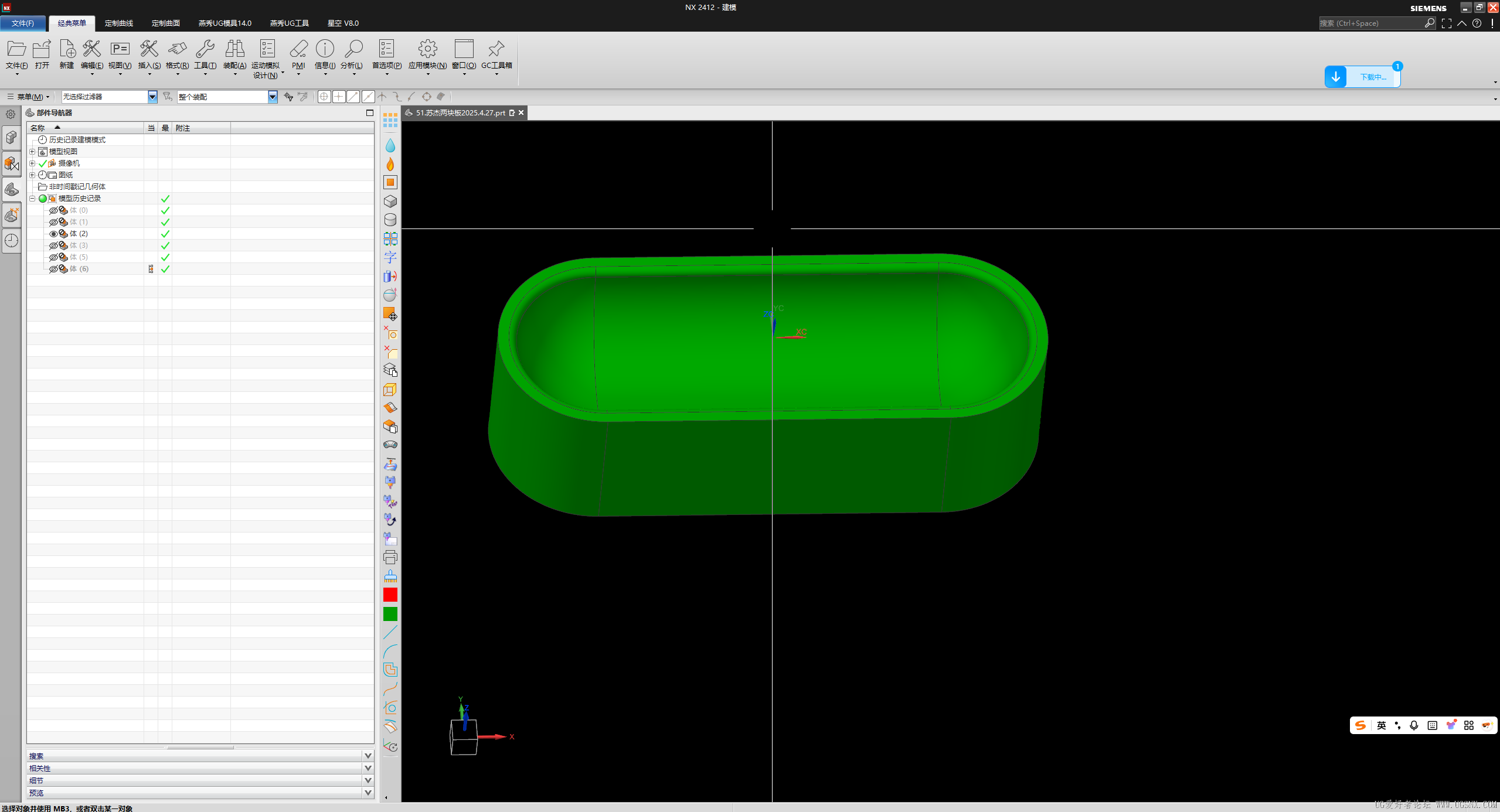The image size is (1500, 812).
Task: Click the water drop icon in vertical toolbar
Action: coord(390,145)
